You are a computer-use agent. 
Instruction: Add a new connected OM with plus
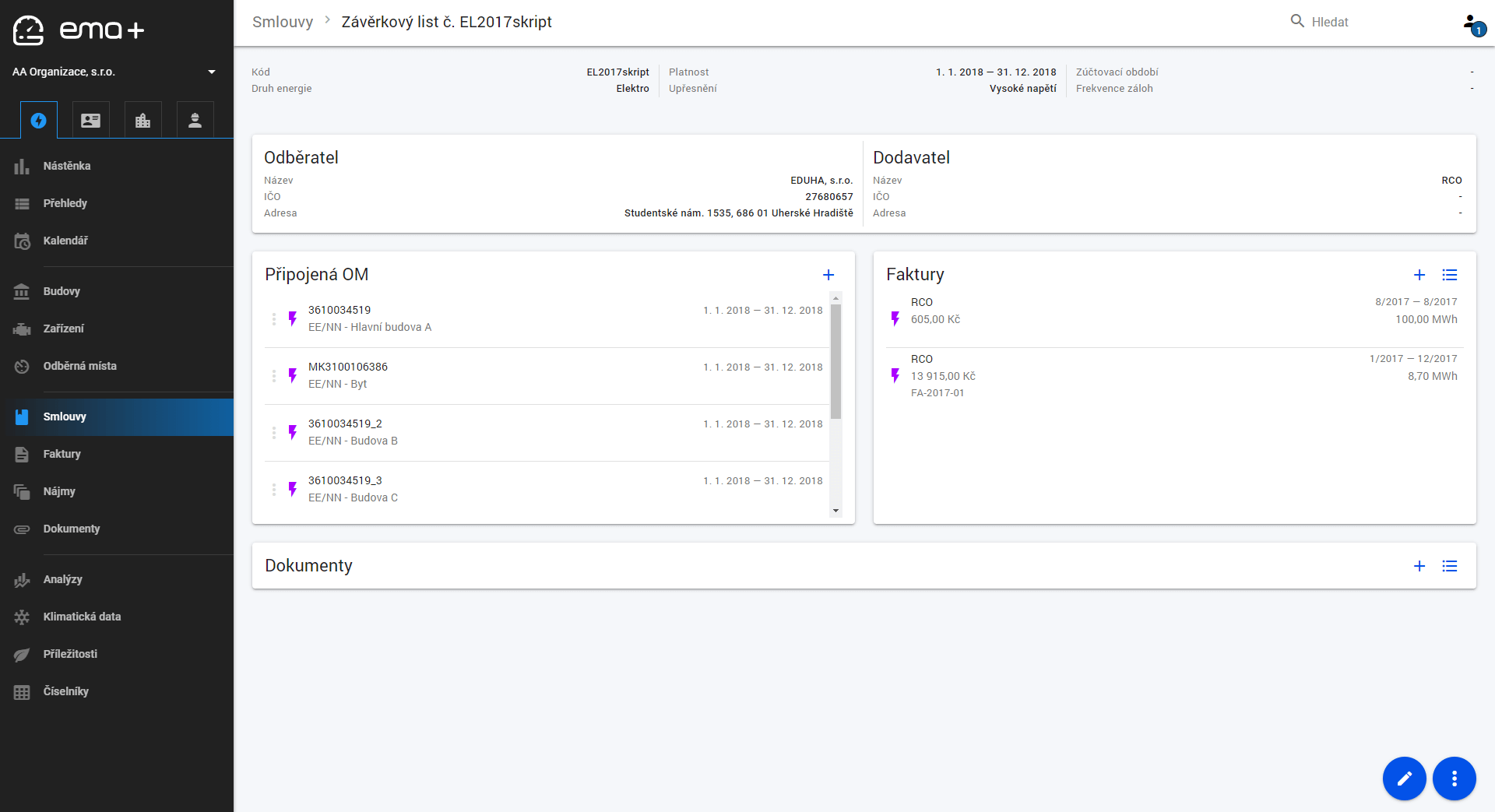click(x=828, y=275)
